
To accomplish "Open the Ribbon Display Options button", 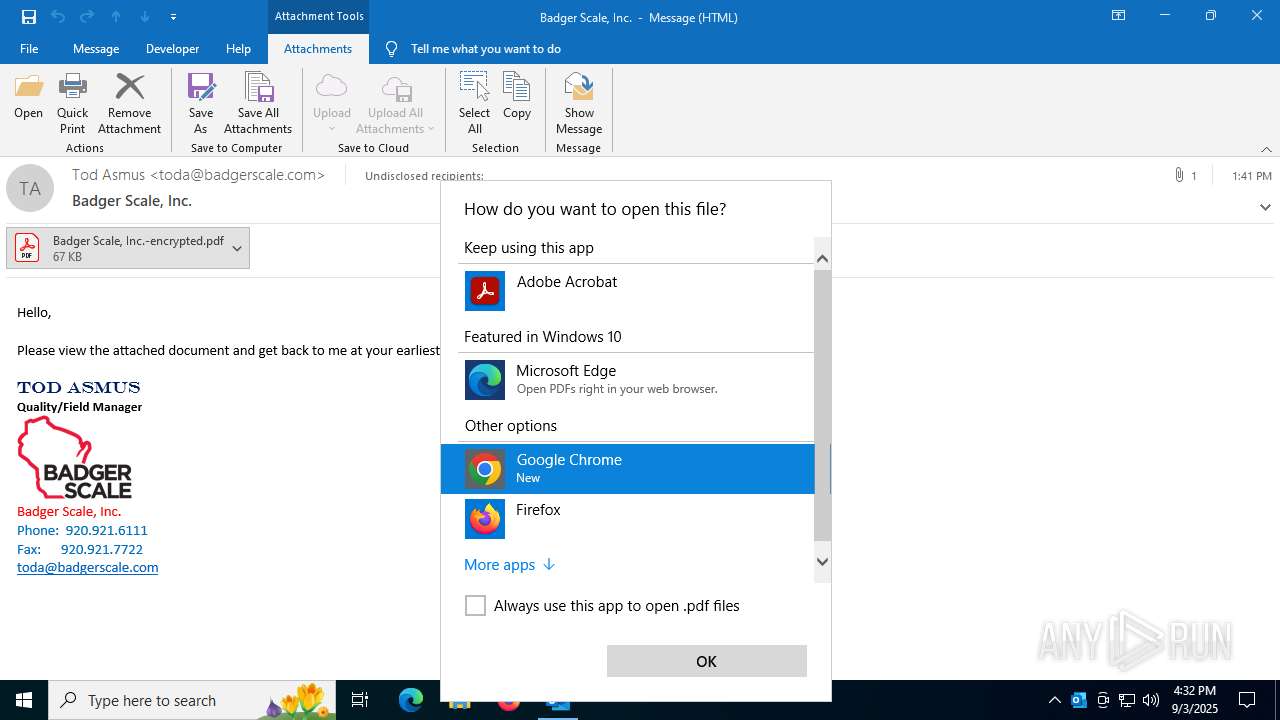I will [x=1118, y=16].
